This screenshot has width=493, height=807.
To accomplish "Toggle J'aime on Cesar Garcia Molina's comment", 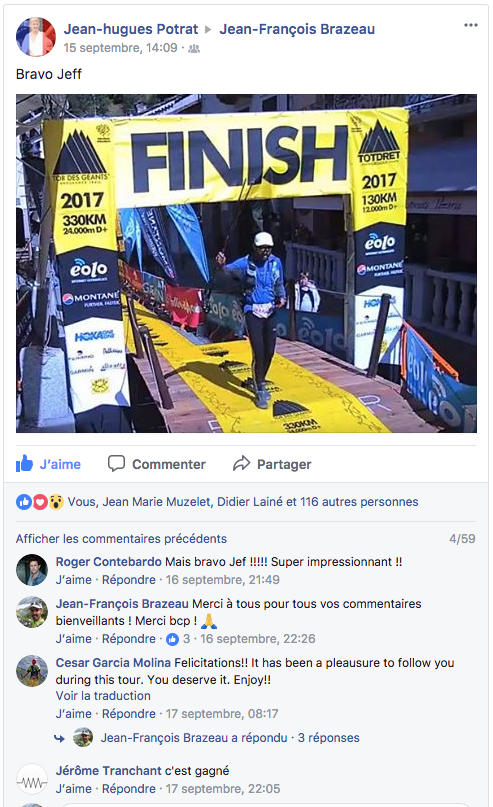I will click(x=74, y=713).
